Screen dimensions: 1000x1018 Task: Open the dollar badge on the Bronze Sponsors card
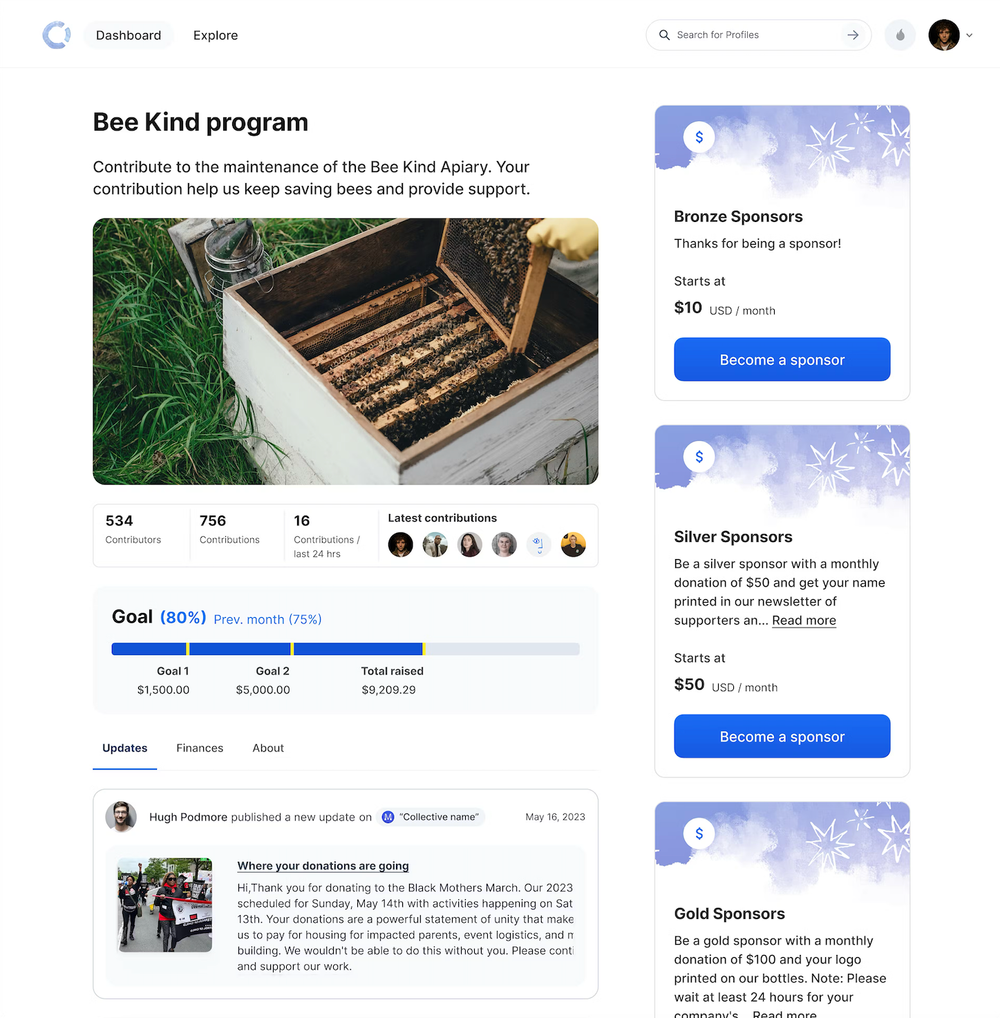click(x=699, y=138)
